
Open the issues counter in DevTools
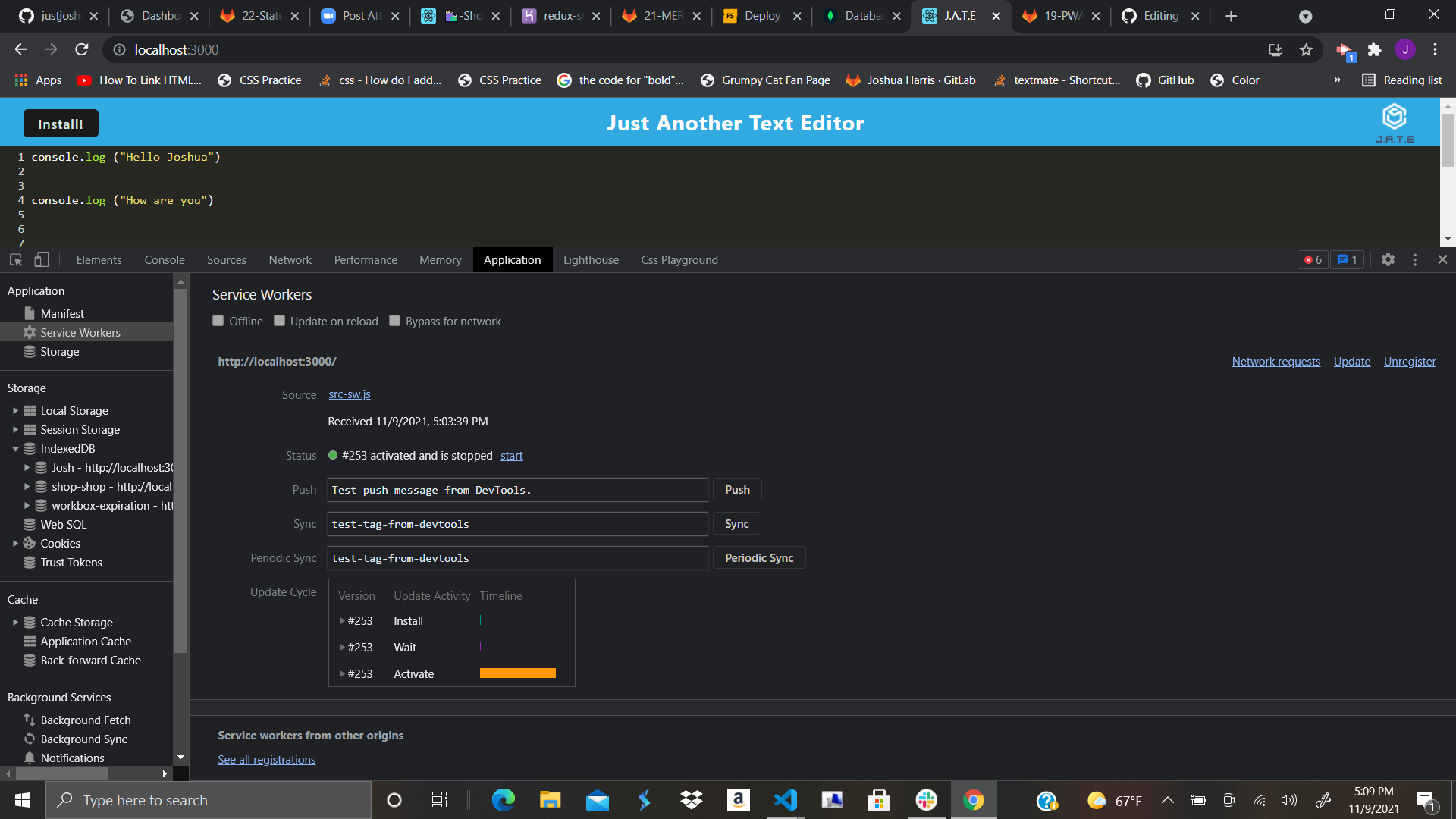click(1347, 259)
